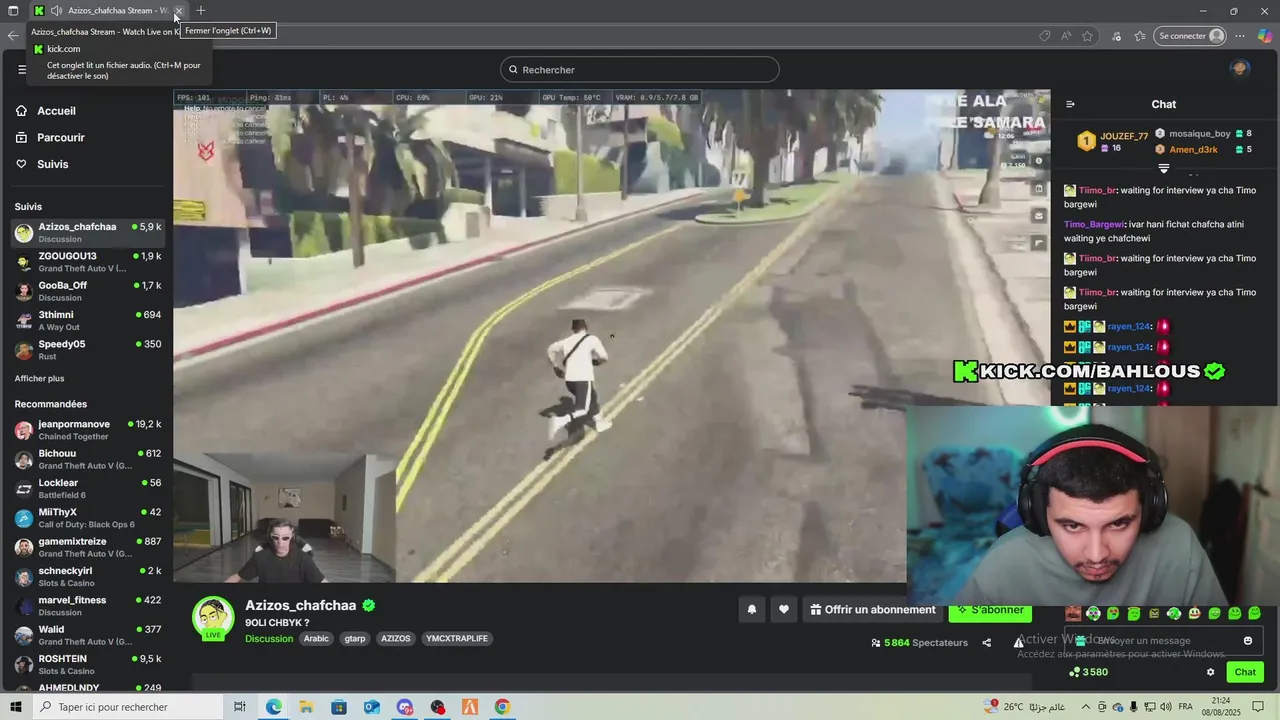Open marvel_fitness recommended channel
The width and height of the screenshot is (1280, 720).
tap(88, 606)
